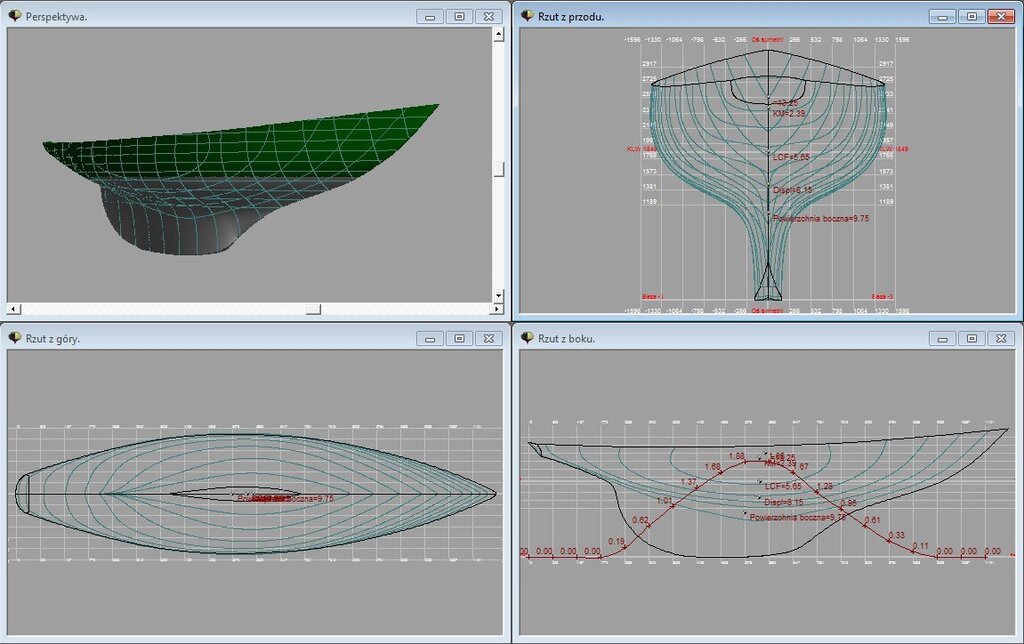Click the Rzut z góry window icon

(14, 338)
